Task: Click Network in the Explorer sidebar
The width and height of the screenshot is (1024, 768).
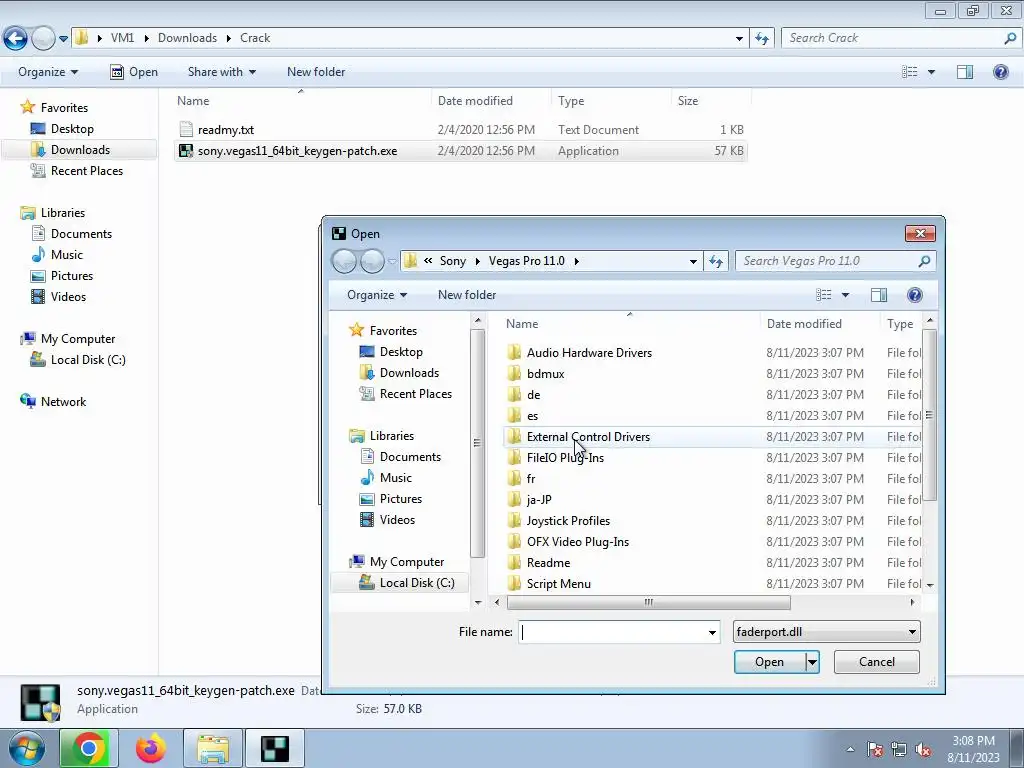Action: coord(63,402)
